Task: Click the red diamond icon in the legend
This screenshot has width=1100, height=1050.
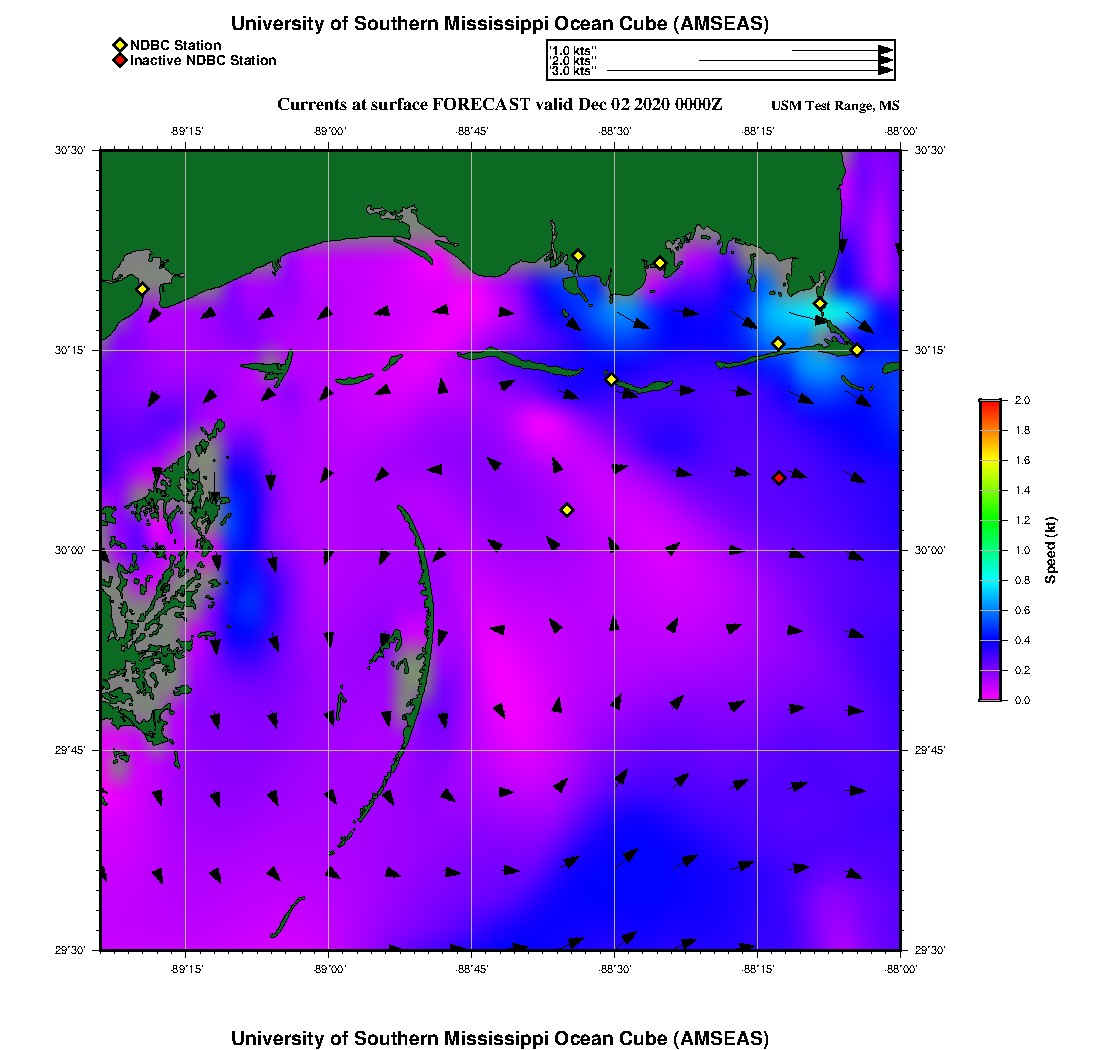Action: [x=119, y=60]
